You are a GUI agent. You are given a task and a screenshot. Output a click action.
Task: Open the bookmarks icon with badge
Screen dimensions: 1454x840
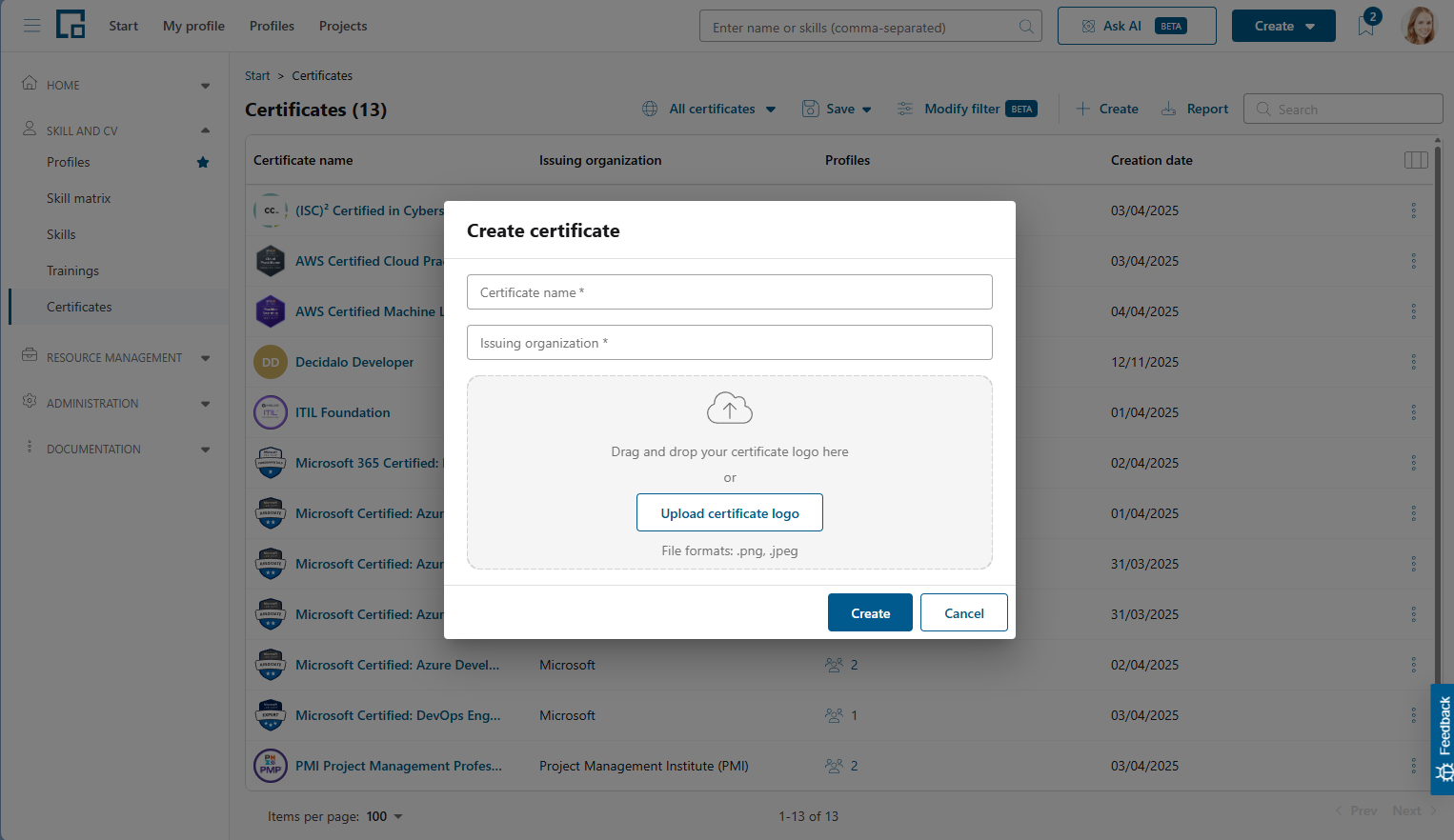coord(1367,26)
